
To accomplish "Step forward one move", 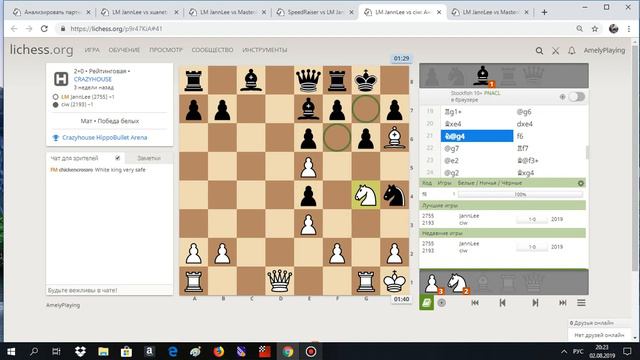I will (x=535, y=303).
